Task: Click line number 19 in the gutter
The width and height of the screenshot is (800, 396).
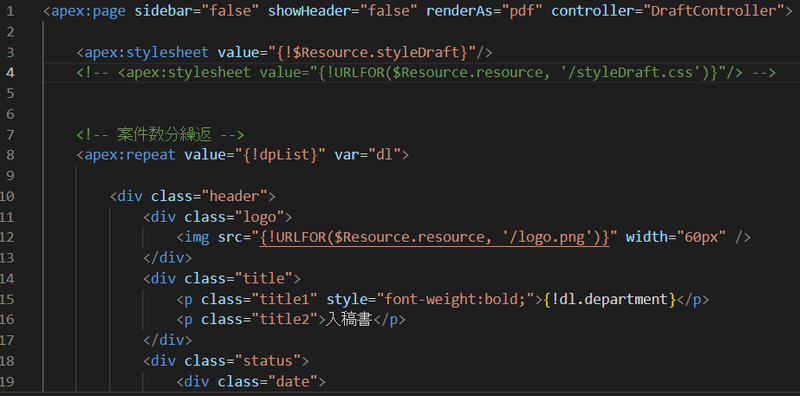Action: click(x=7, y=381)
